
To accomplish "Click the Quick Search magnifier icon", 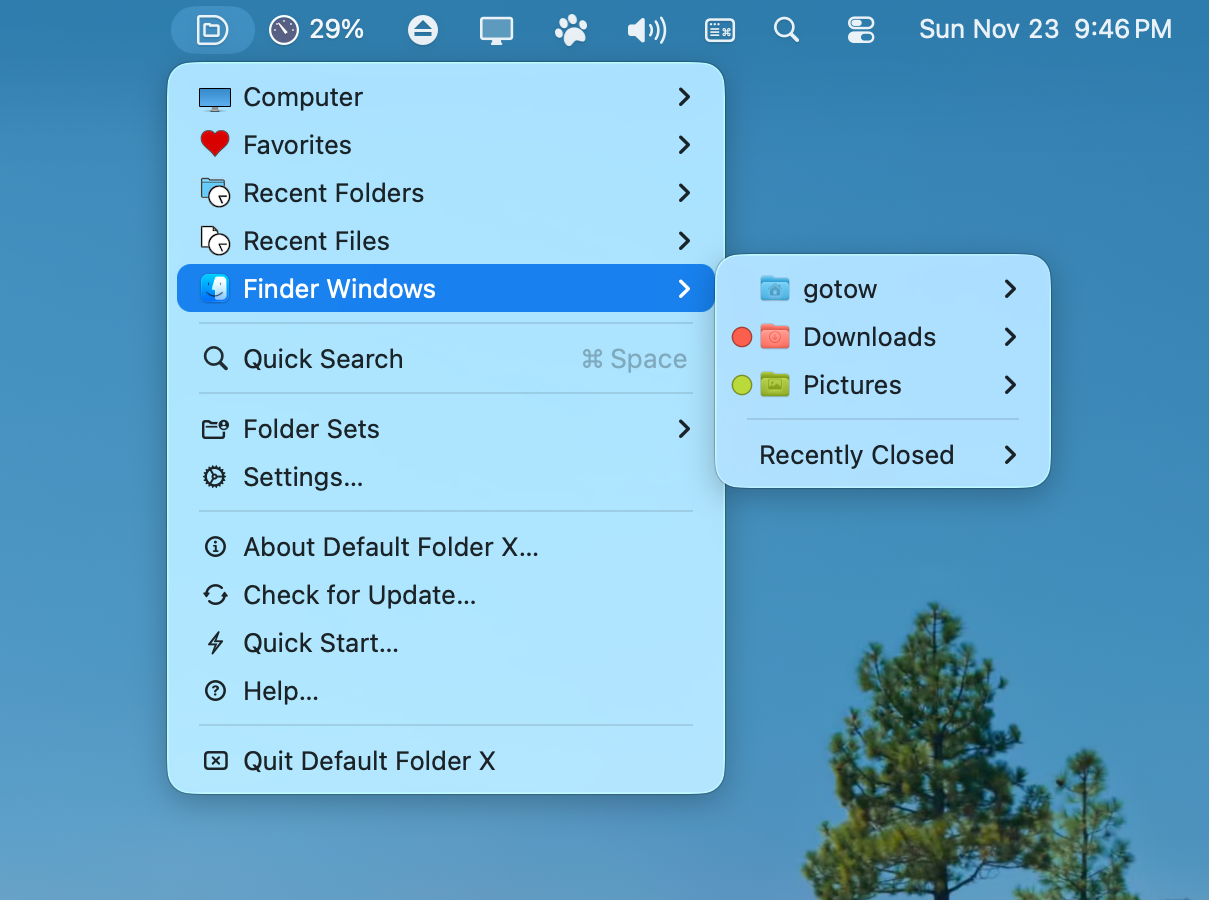I will [x=215, y=359].
